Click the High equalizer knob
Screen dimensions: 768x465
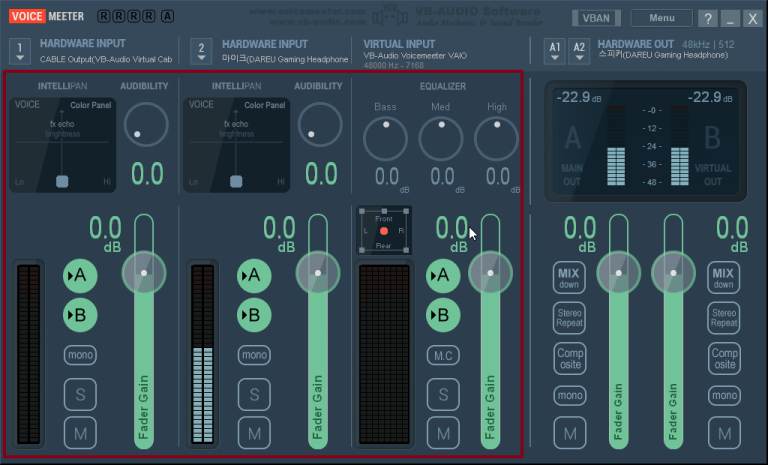pyautogui.click(x=496, y=139)
